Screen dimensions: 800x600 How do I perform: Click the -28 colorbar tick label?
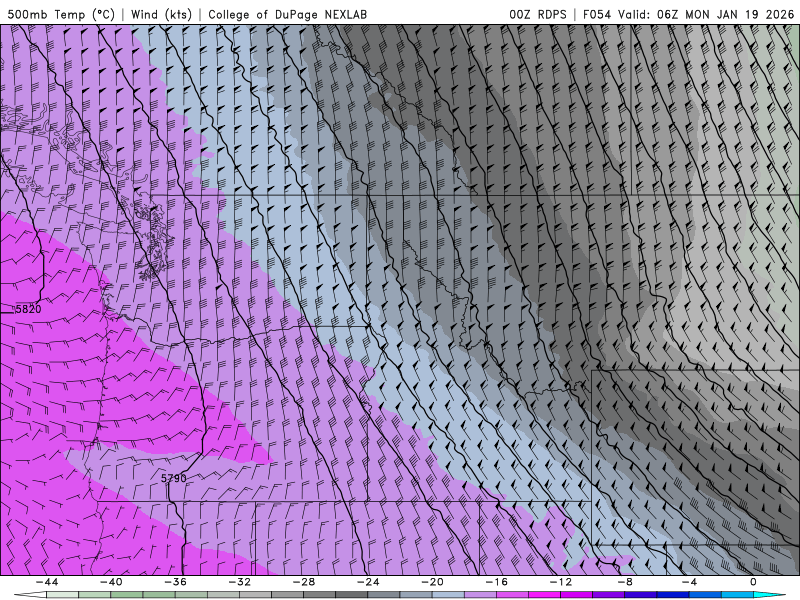[x=304, y=582]
